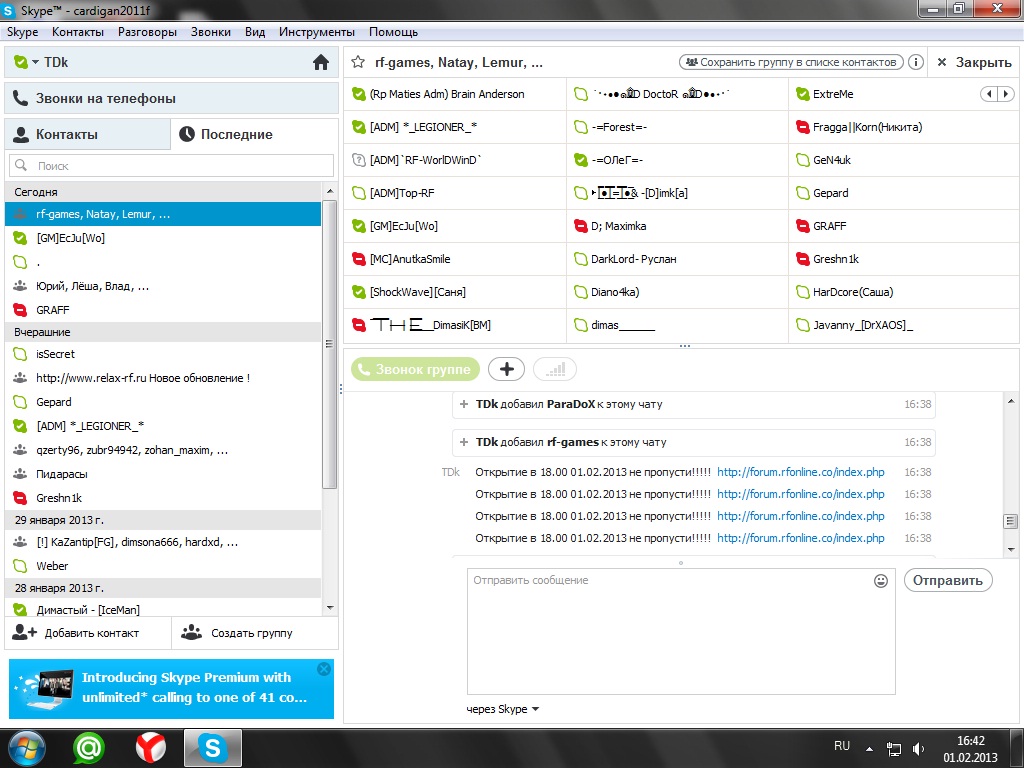Select the [GM]EcJu[Wo] conversation in recent list
1024x768 pixels.
point(163,238)
